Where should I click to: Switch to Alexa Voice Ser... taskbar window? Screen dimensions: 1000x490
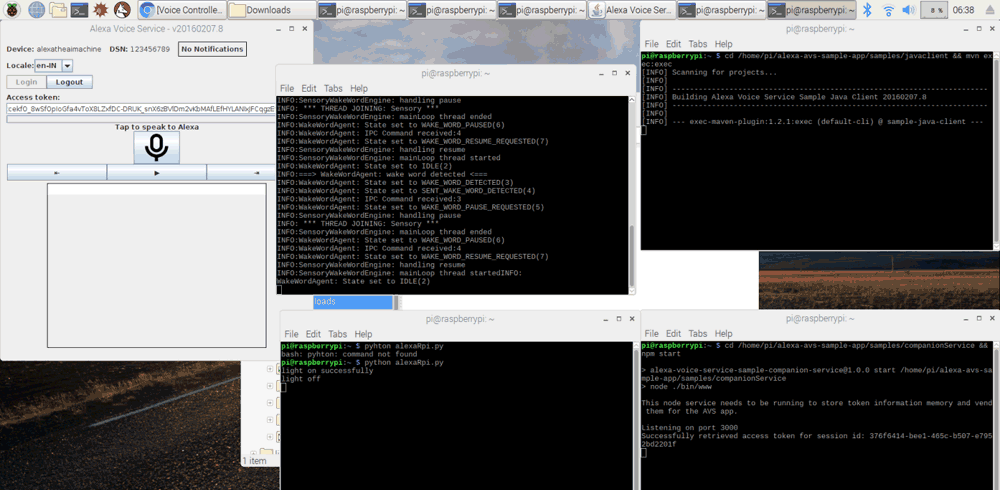tap(631, 10)
